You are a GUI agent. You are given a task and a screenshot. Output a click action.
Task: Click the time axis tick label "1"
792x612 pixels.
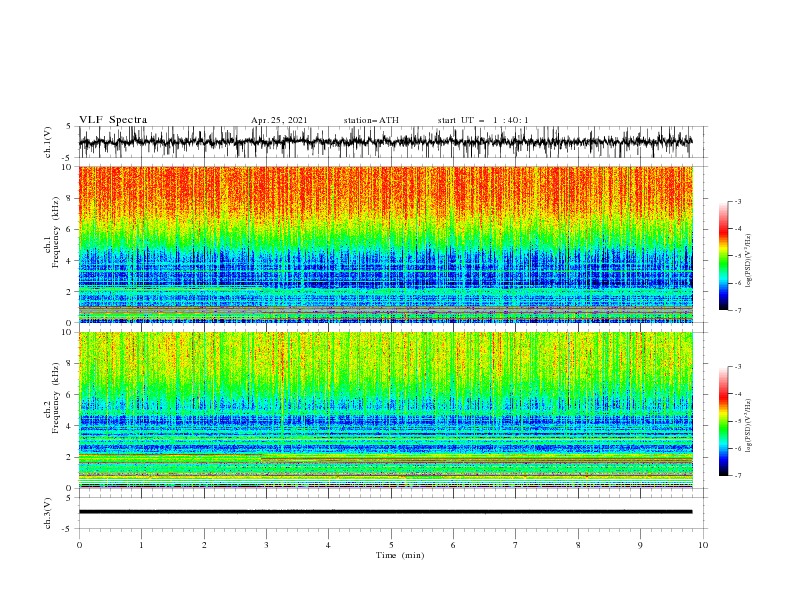tap(141, 545)
